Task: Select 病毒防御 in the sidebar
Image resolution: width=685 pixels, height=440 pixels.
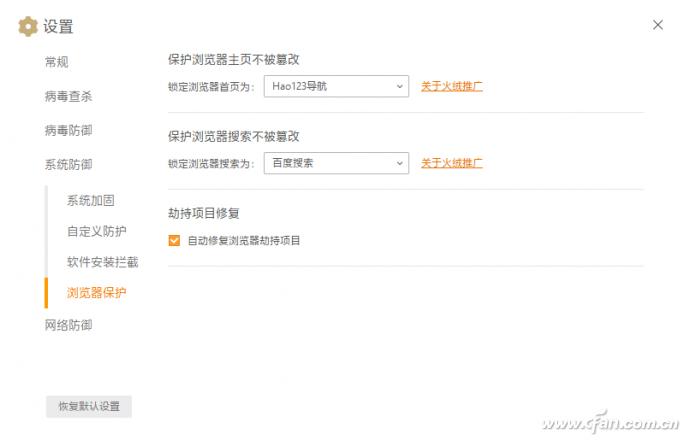Action: (x=68, y=130)
